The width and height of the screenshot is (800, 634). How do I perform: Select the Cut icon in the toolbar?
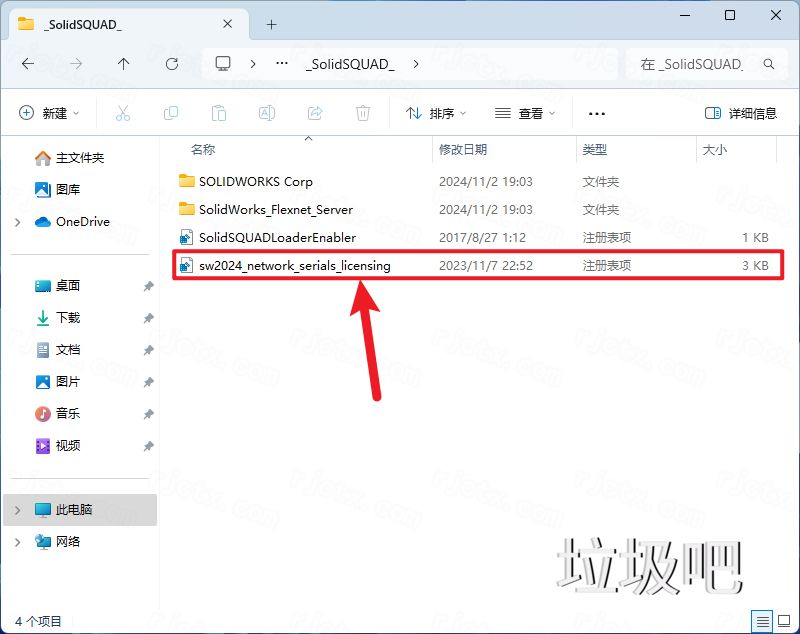123,112
